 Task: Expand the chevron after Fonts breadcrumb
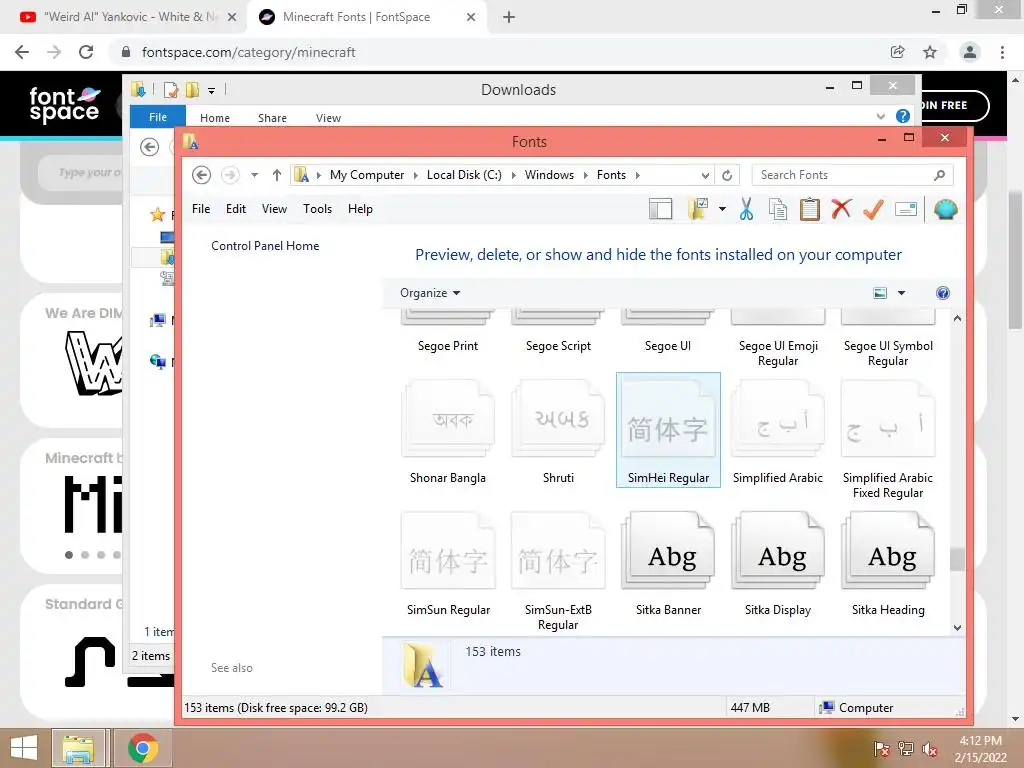click(637, 175)
